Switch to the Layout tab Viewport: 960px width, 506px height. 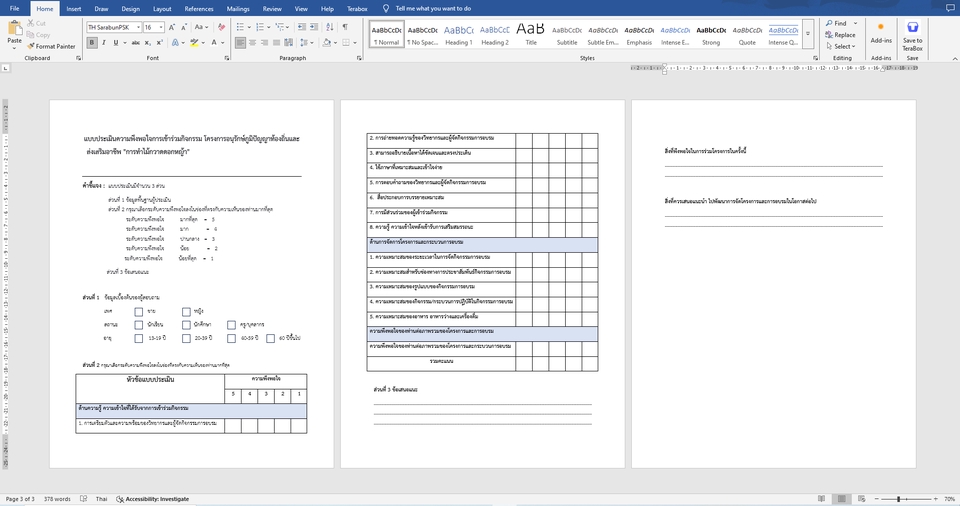pos(162,9)
